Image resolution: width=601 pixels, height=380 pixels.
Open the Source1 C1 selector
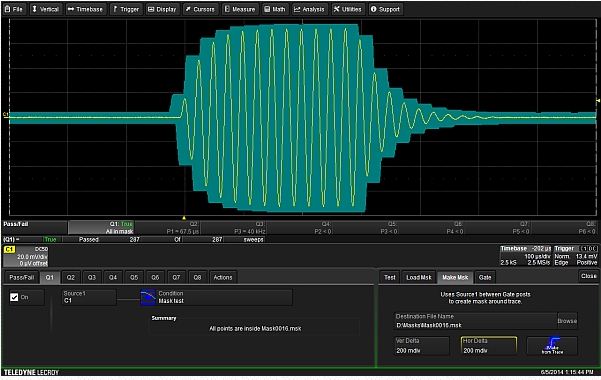89,297
